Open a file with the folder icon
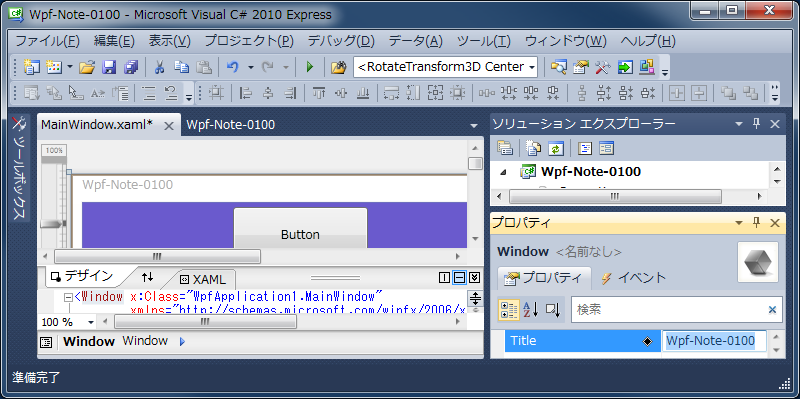The width and height of the screenshot is (800, 399). coord(88,67)
